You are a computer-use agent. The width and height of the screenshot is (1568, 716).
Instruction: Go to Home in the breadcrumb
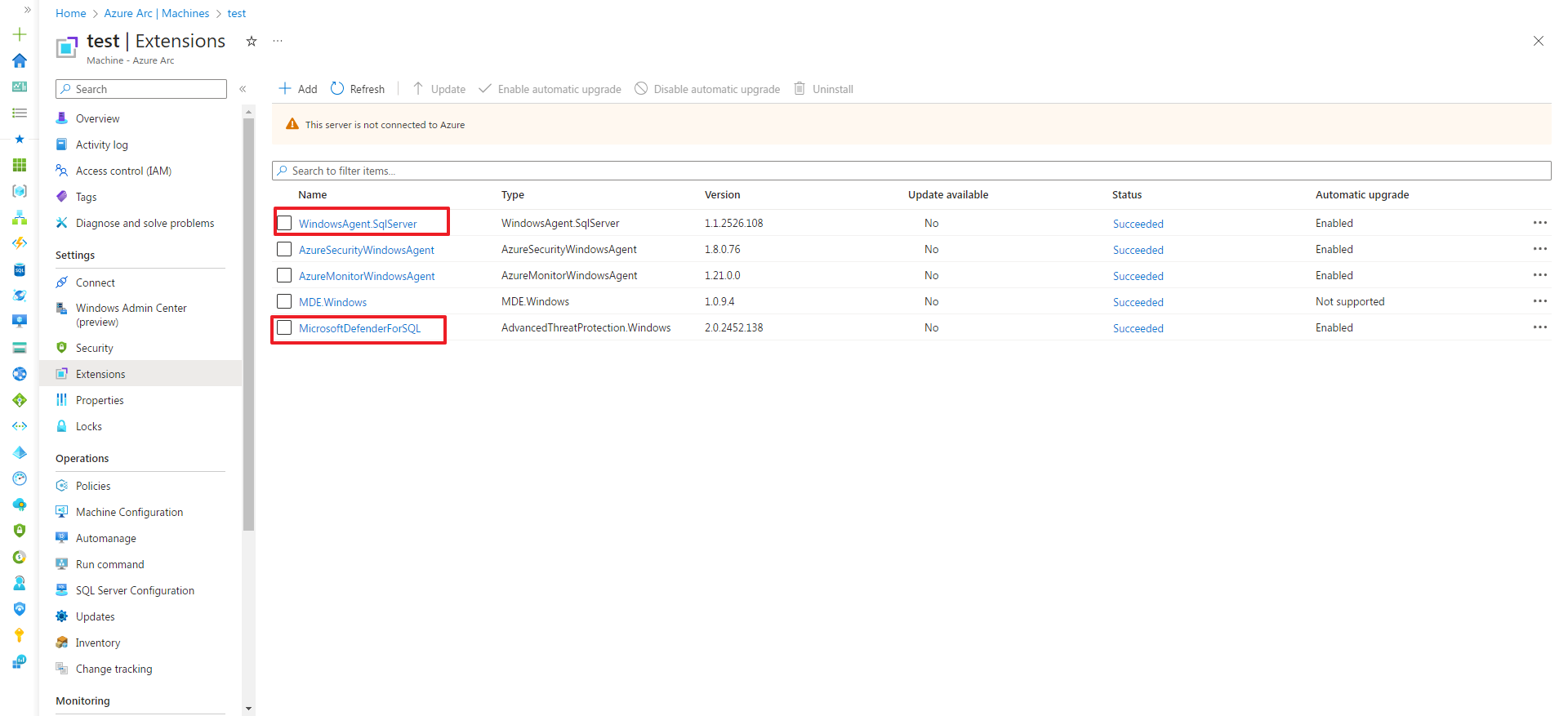coord(70,13)
